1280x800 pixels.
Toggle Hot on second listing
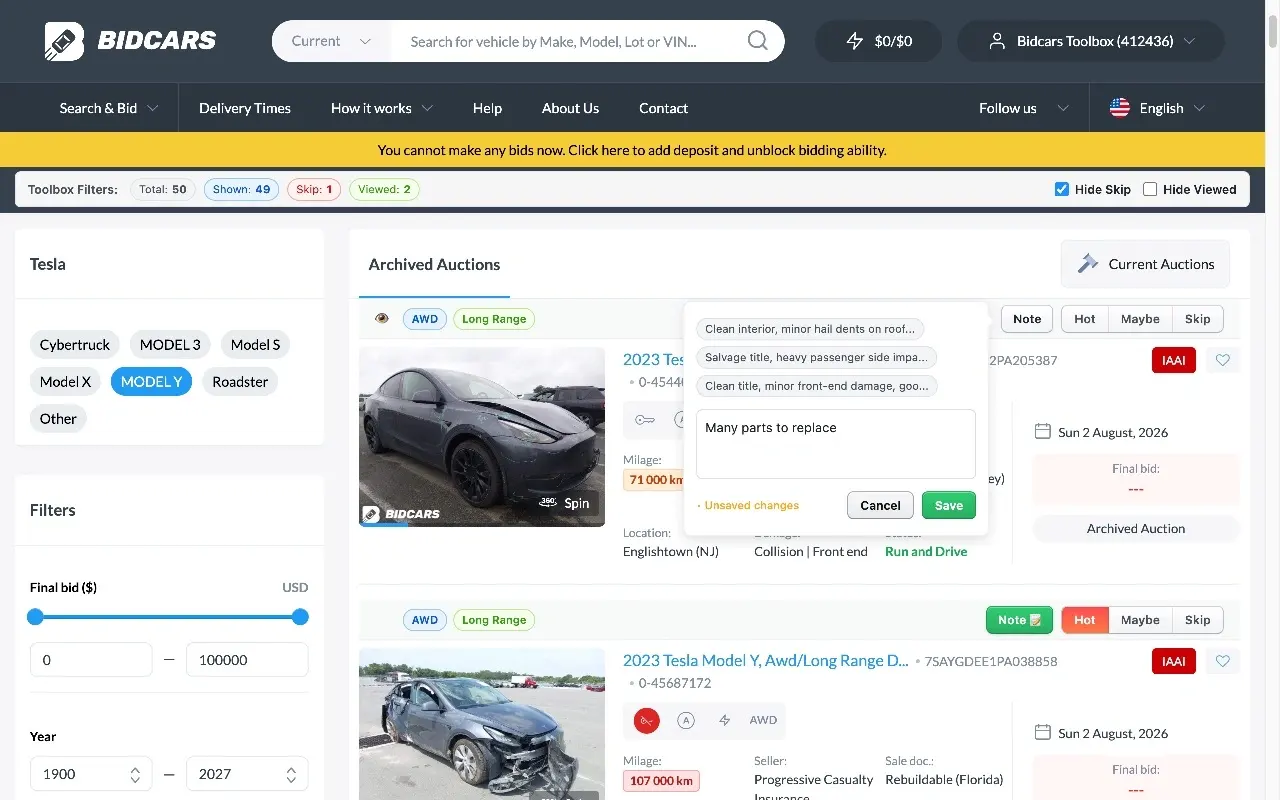(1085, 620)
